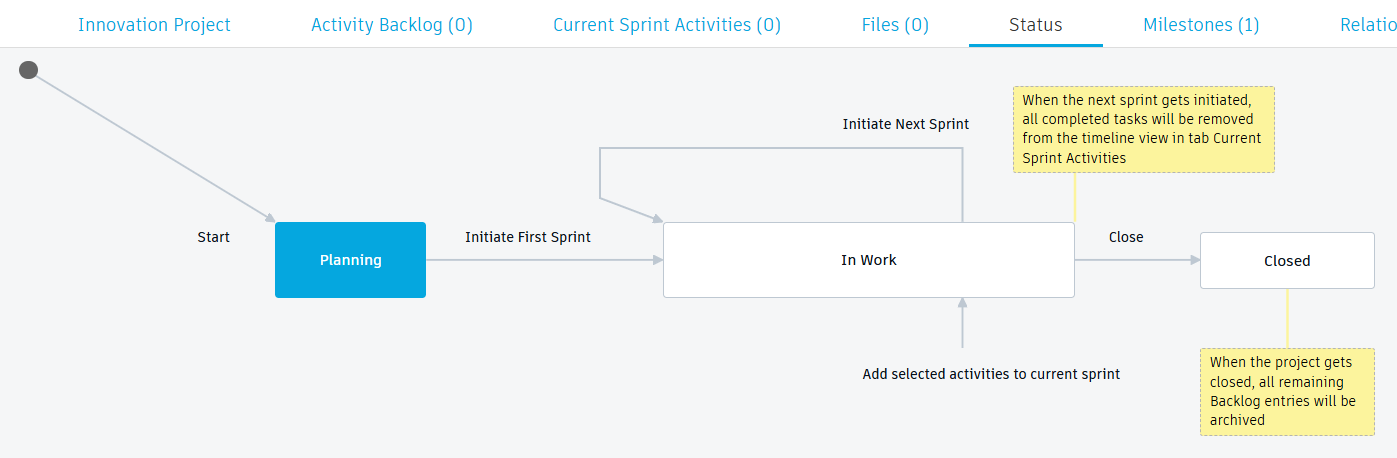Go to the Files tab
The height and width of the screenshot is (458, 1397).
(x=895, y=25)
